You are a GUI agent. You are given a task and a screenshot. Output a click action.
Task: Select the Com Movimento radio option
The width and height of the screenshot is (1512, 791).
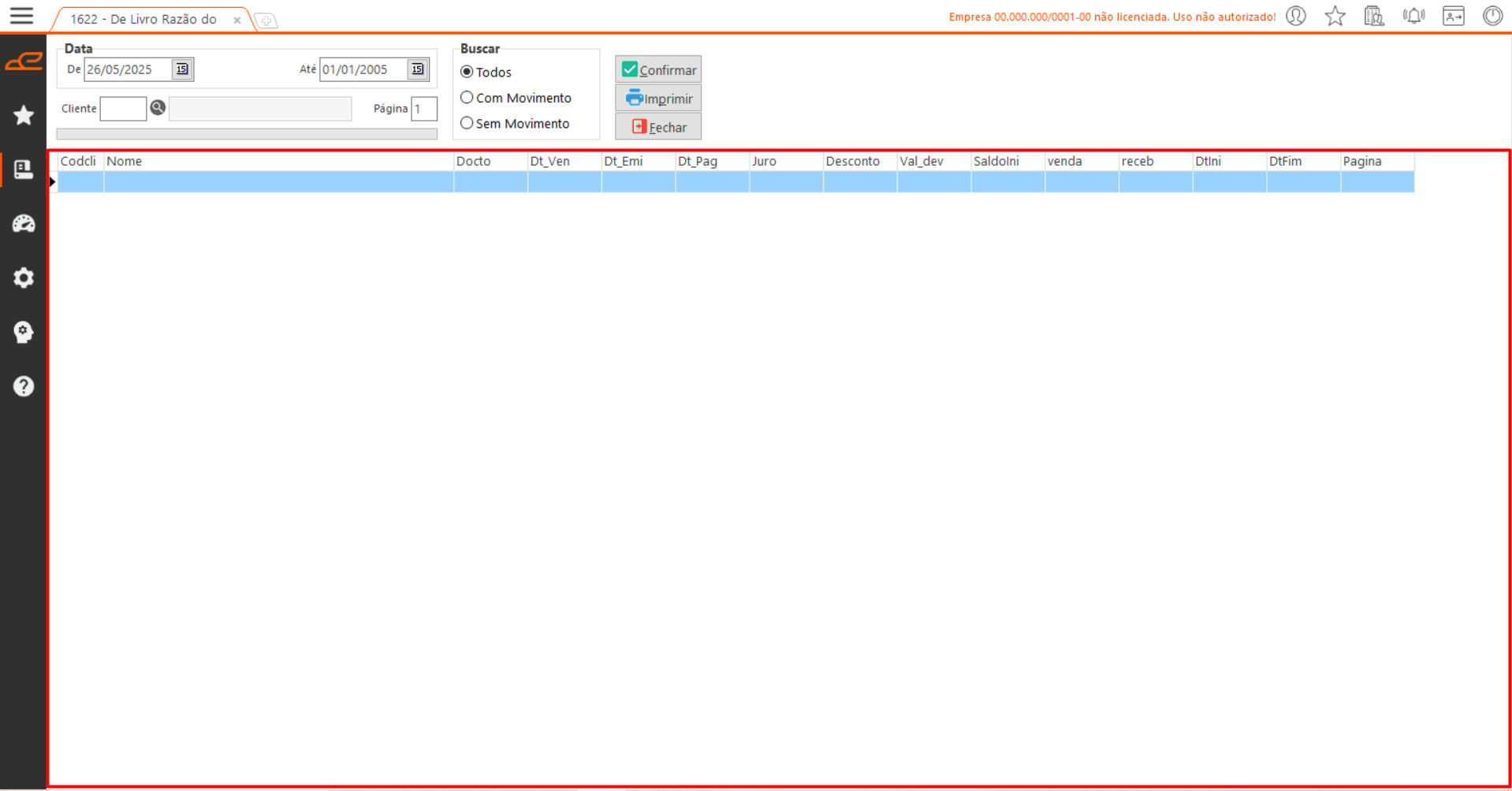(x=467, y=98)
